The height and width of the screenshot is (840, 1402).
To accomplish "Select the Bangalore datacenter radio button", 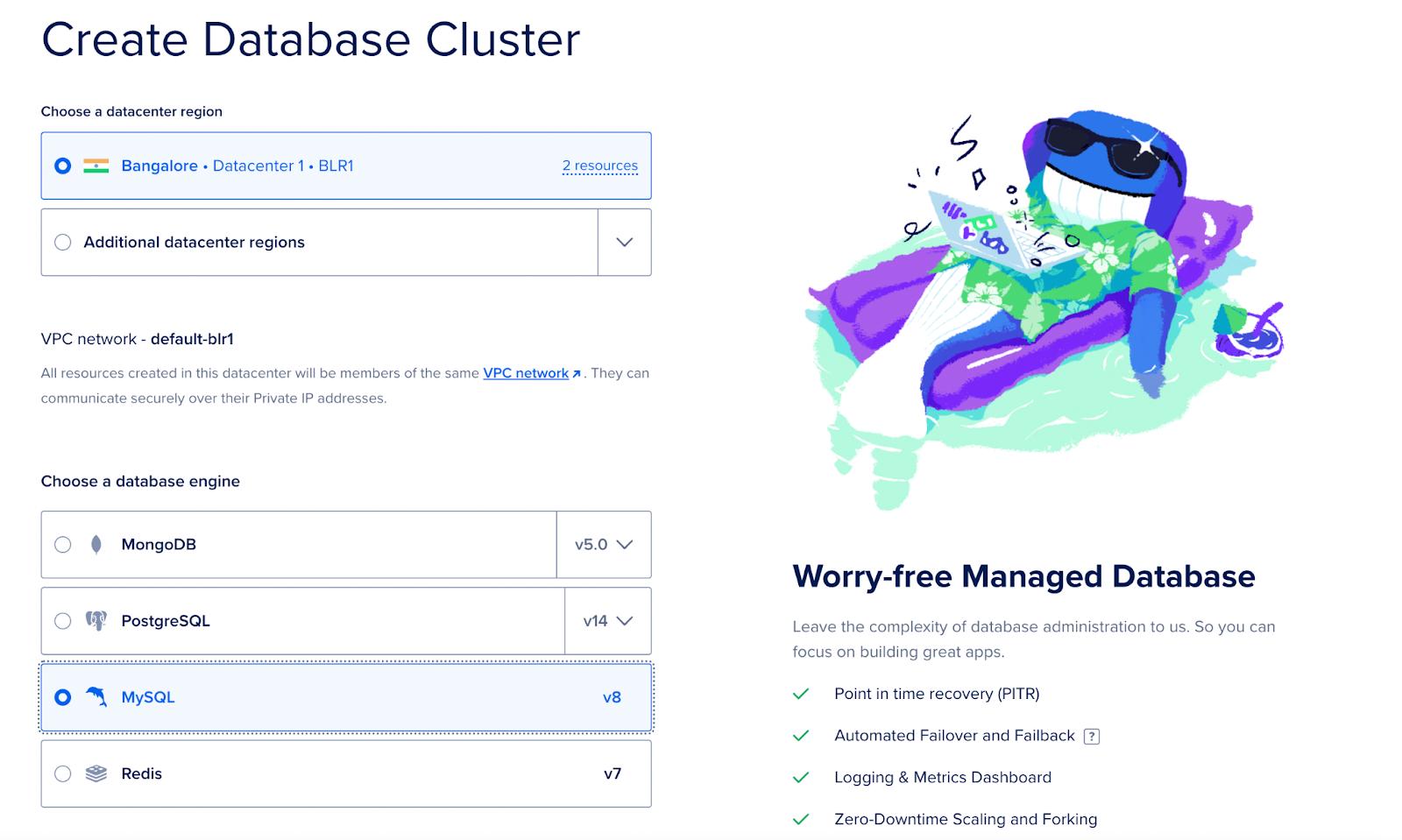I will (62, 166).
